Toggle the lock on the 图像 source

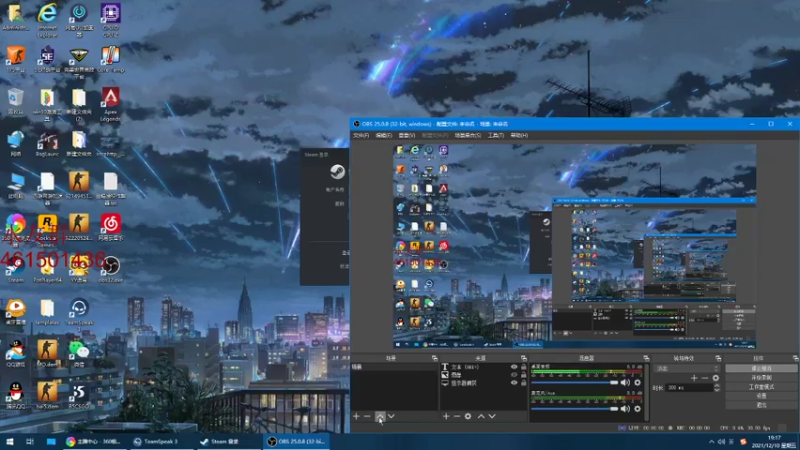click(x=523, y=375)
